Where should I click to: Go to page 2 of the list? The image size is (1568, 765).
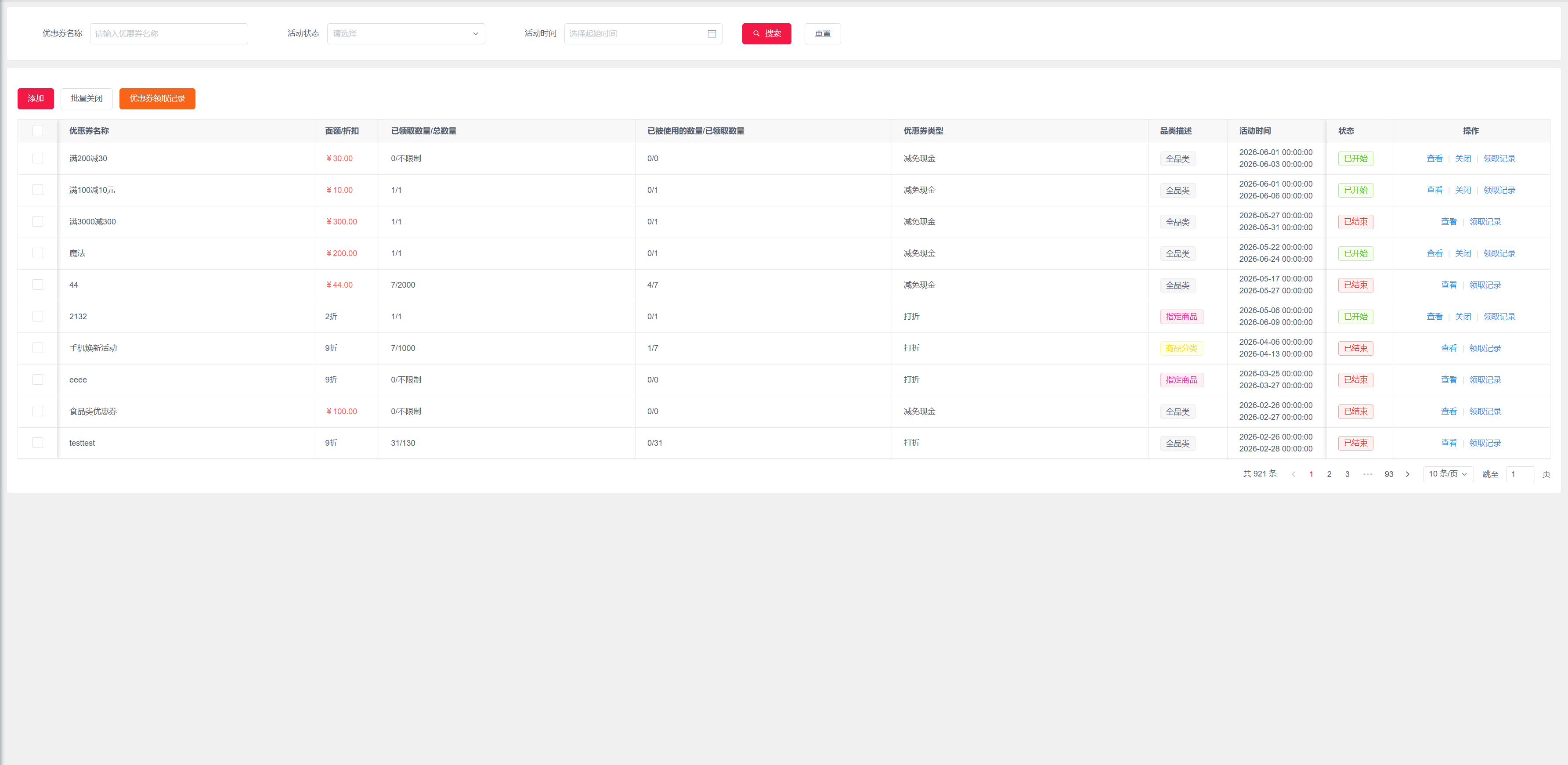coord(1330,474)
